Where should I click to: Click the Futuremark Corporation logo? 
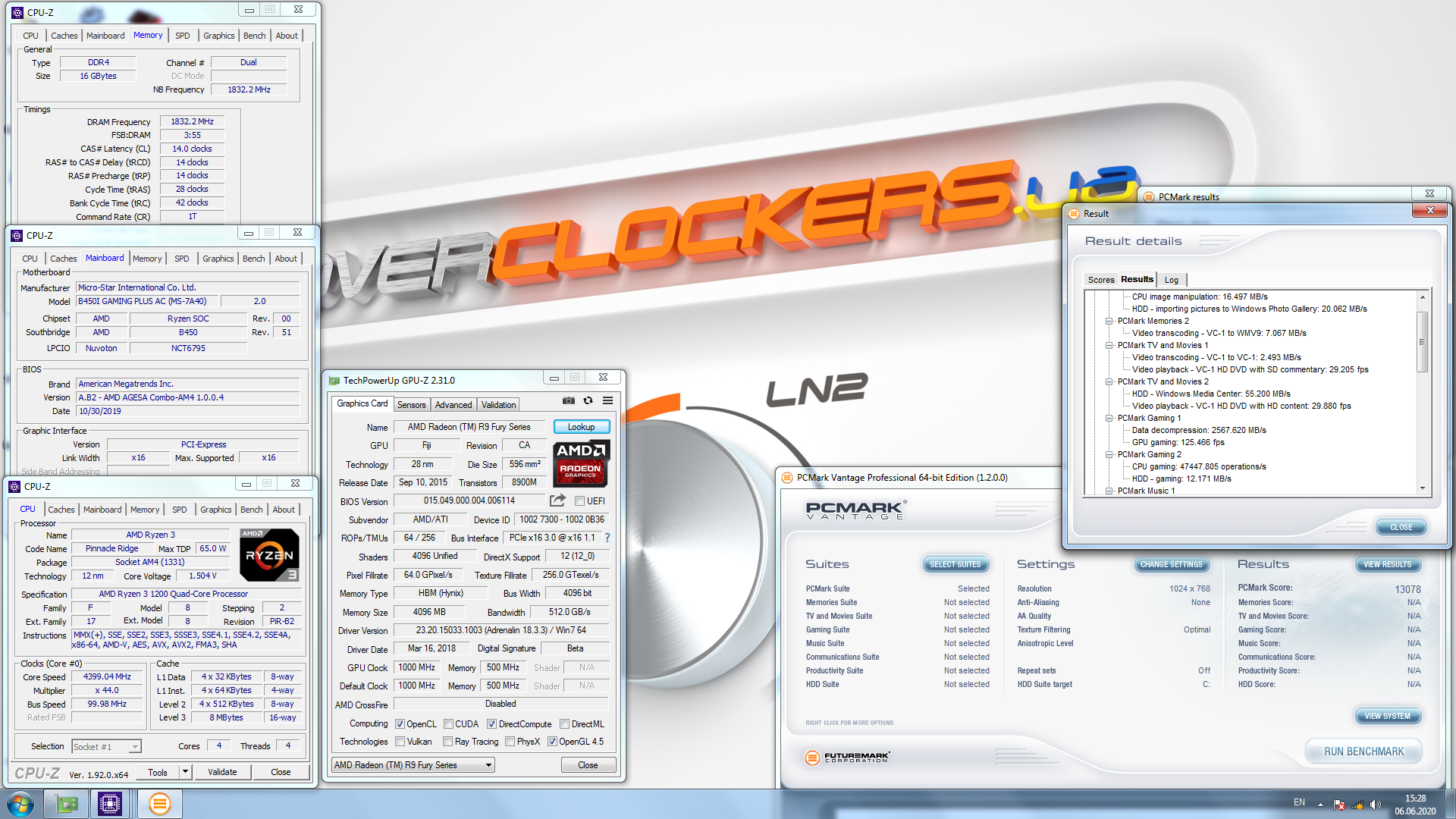tap(848, 757)
